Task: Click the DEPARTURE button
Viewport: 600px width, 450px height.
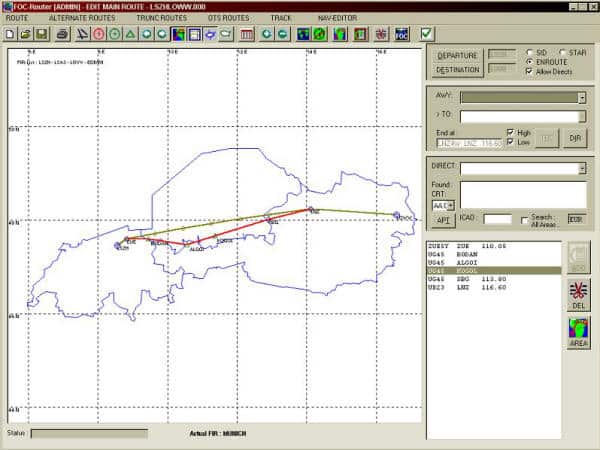Action: click(x=457, y=55)
